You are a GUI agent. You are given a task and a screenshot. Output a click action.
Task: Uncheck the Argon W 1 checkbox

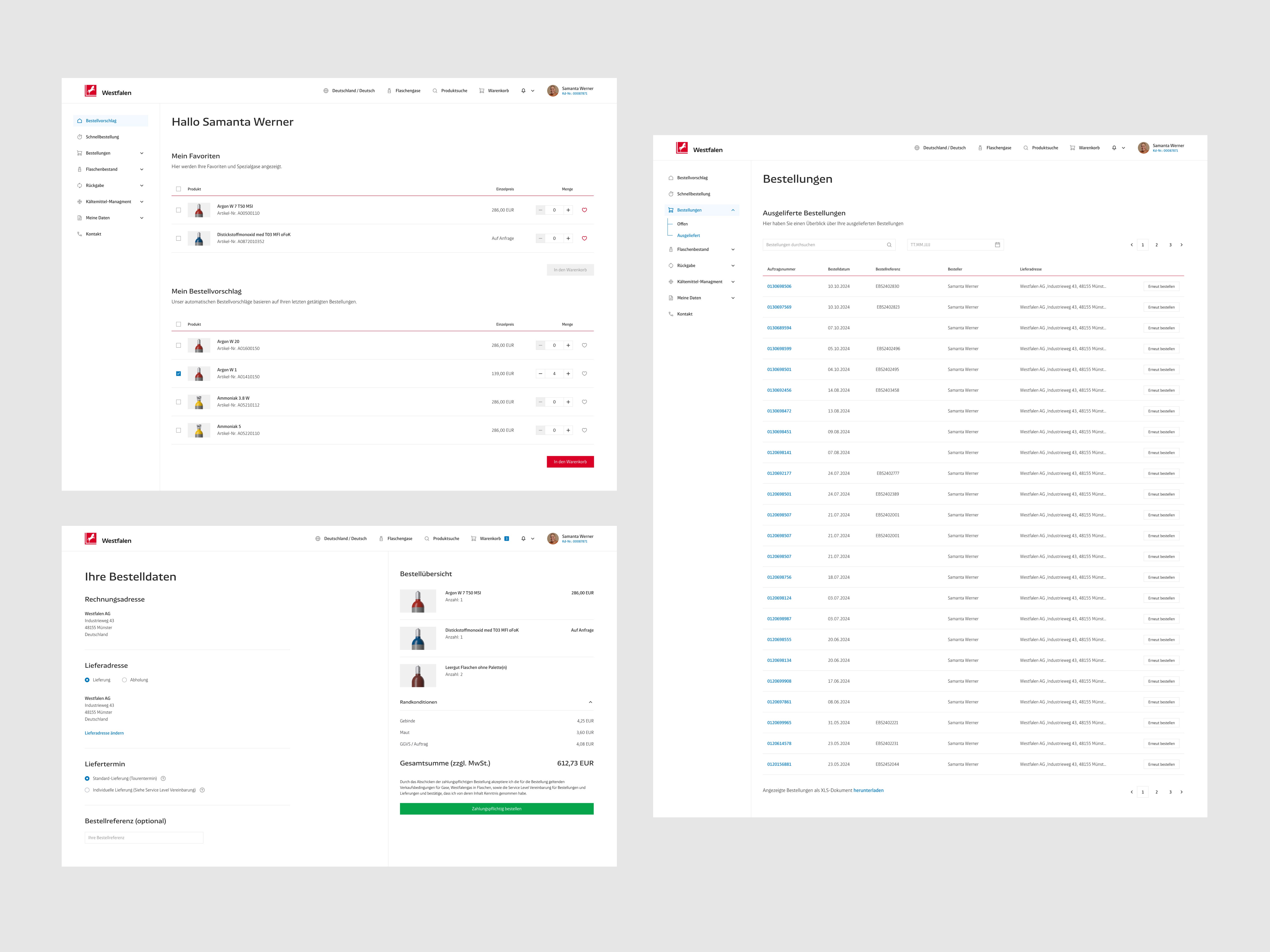point(178,374)
